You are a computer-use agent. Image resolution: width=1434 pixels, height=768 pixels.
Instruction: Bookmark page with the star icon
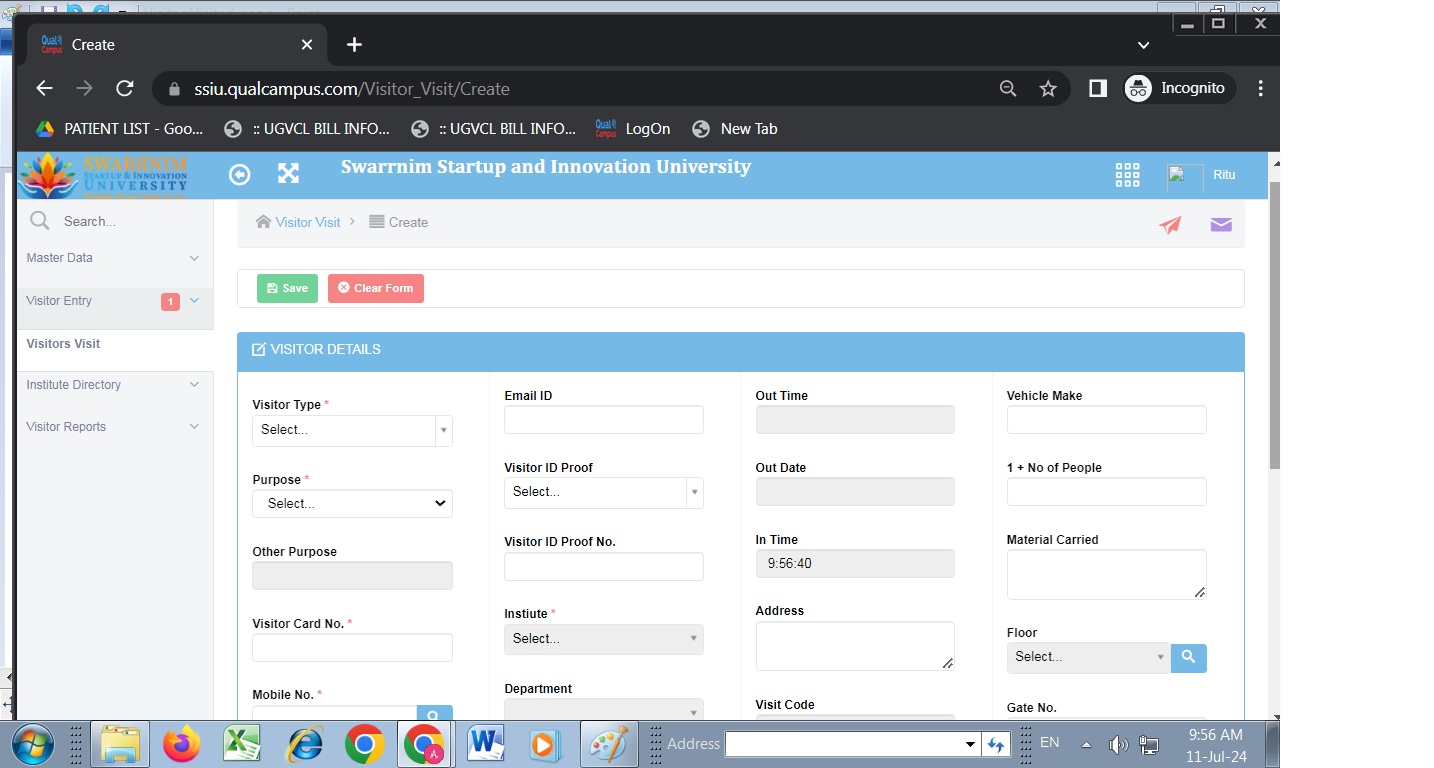coord(1048,89)
